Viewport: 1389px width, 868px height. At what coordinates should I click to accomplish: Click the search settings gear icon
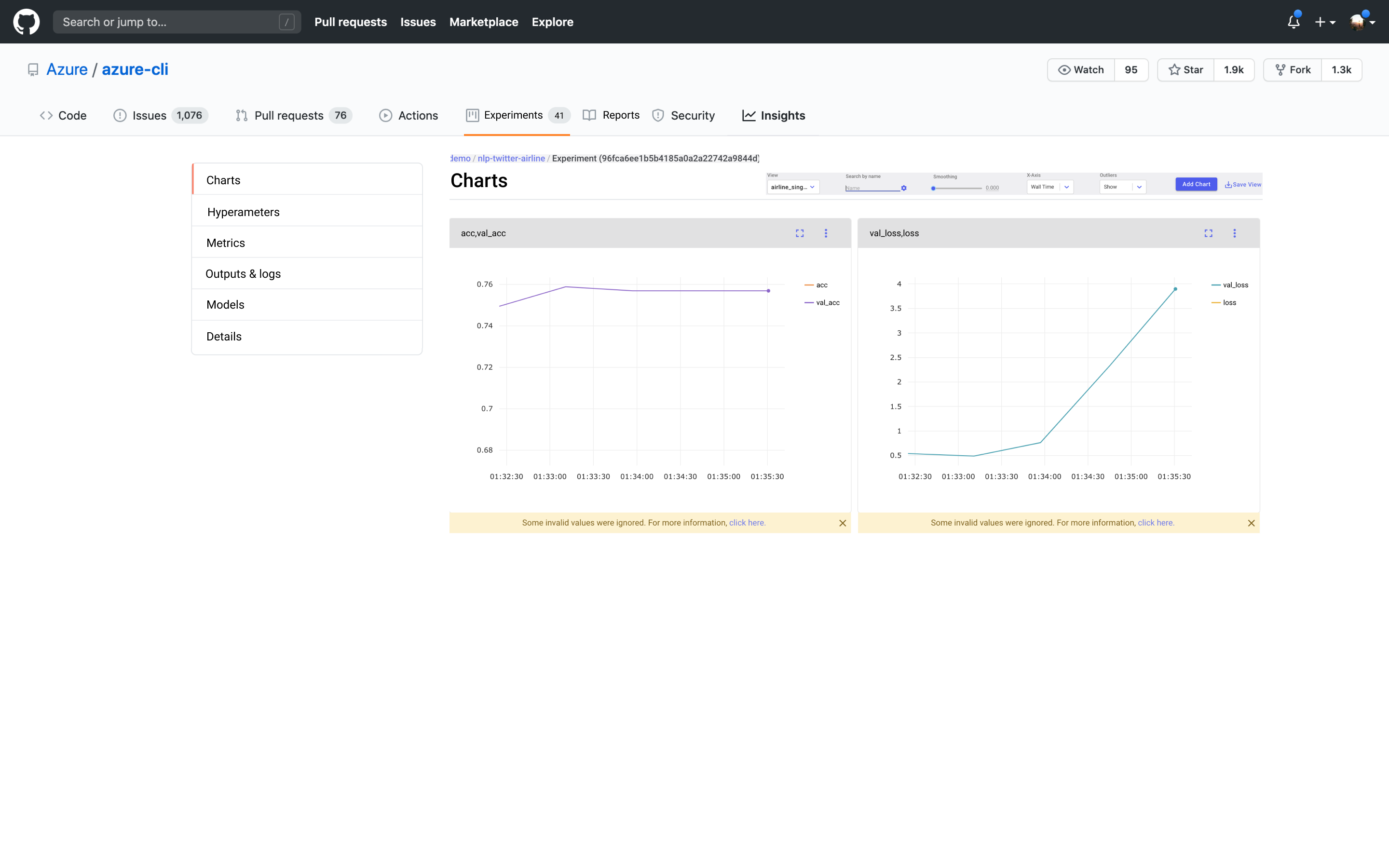click(904, 188)
